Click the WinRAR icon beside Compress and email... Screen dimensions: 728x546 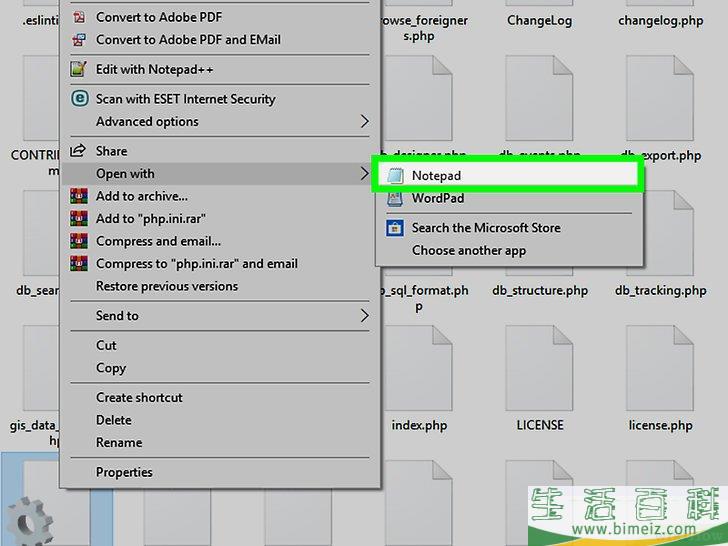(79, 241)
